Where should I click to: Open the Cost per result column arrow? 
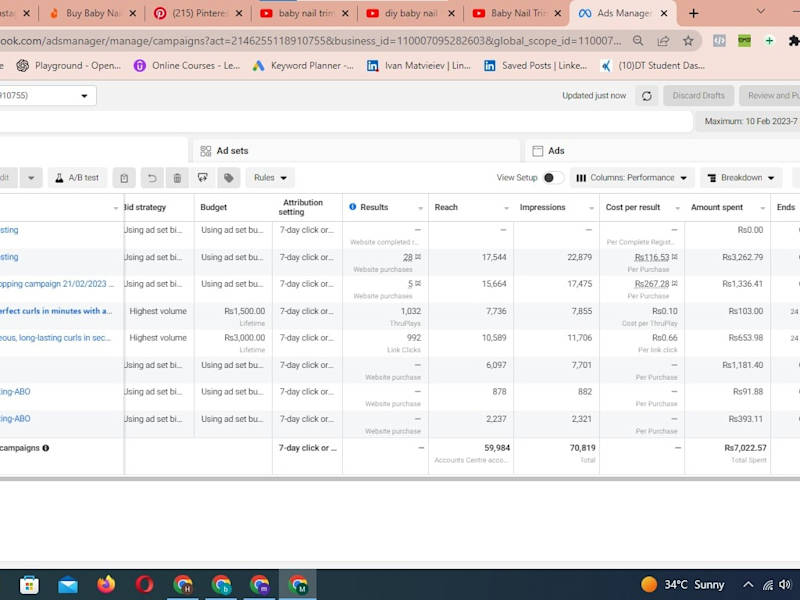[677, 208]
